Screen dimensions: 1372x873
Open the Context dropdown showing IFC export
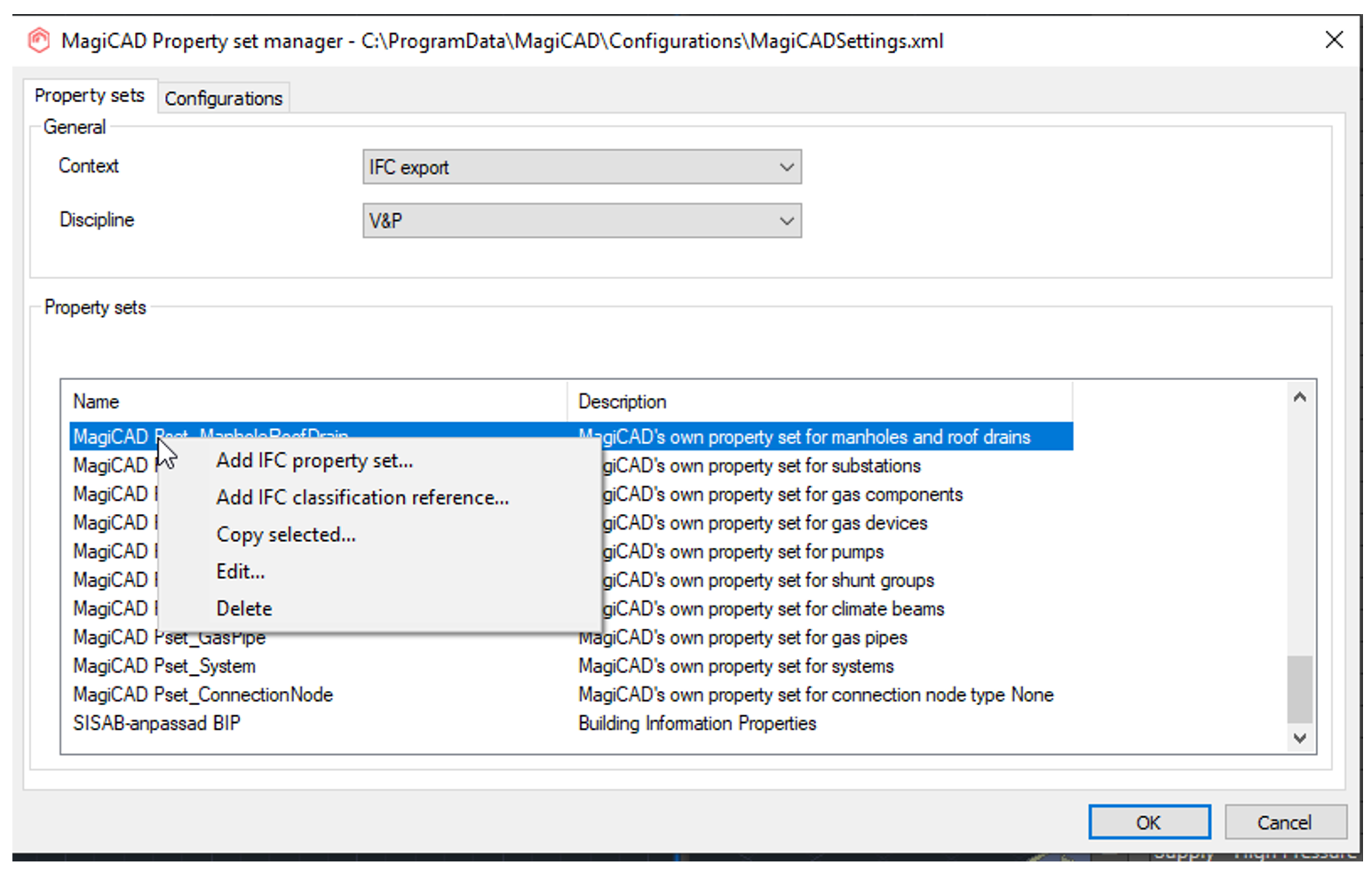[x=582, y=167]
